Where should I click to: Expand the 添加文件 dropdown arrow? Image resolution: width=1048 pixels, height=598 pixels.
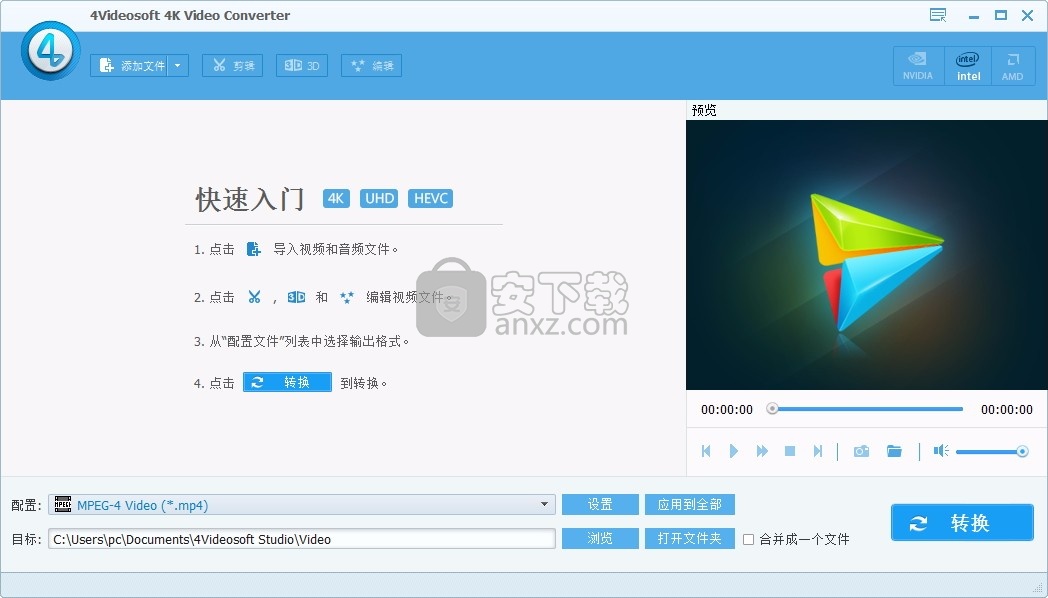(178, 65)
